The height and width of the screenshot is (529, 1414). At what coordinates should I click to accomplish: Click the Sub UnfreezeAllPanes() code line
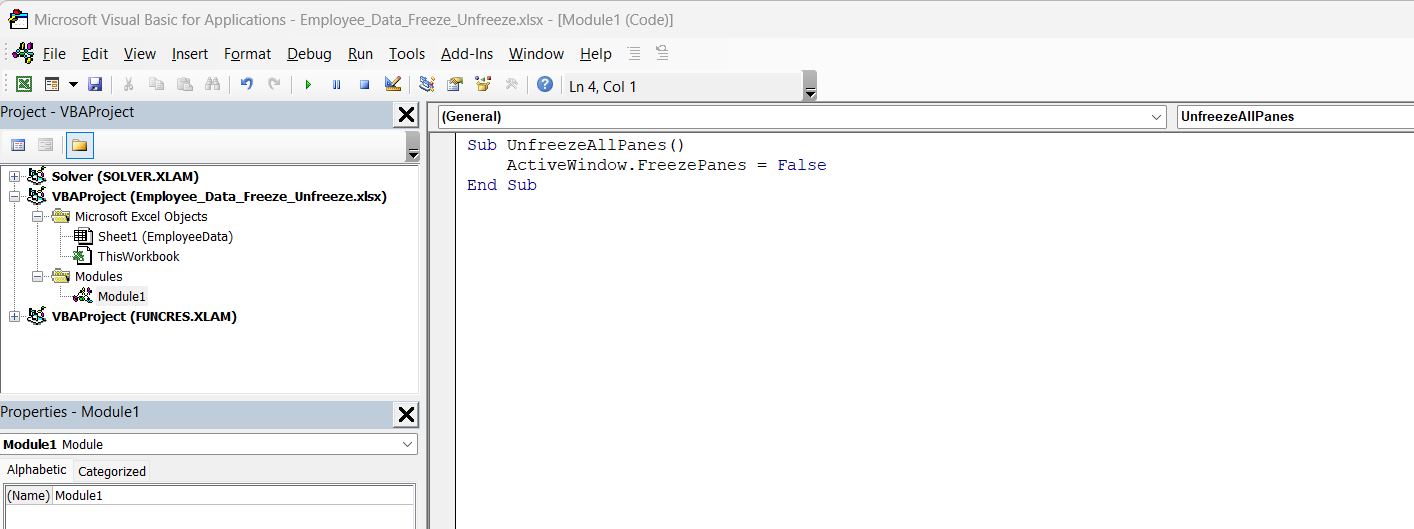[576, 145]
